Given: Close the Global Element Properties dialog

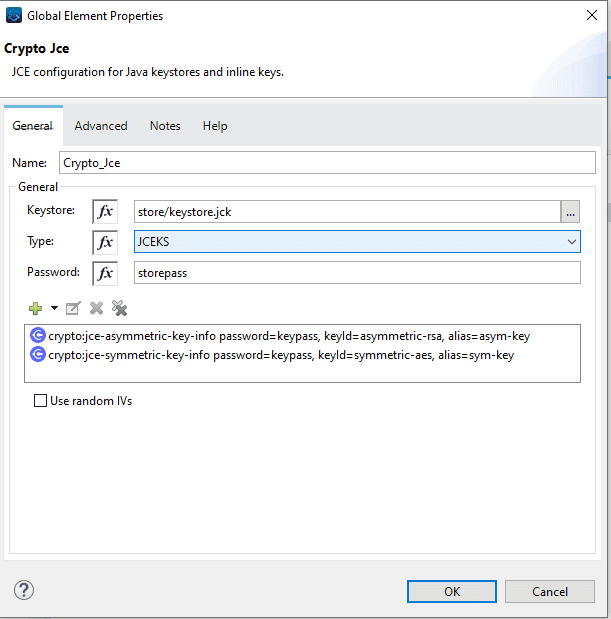Looking at the screenshot, I should [x=592, y=15].
